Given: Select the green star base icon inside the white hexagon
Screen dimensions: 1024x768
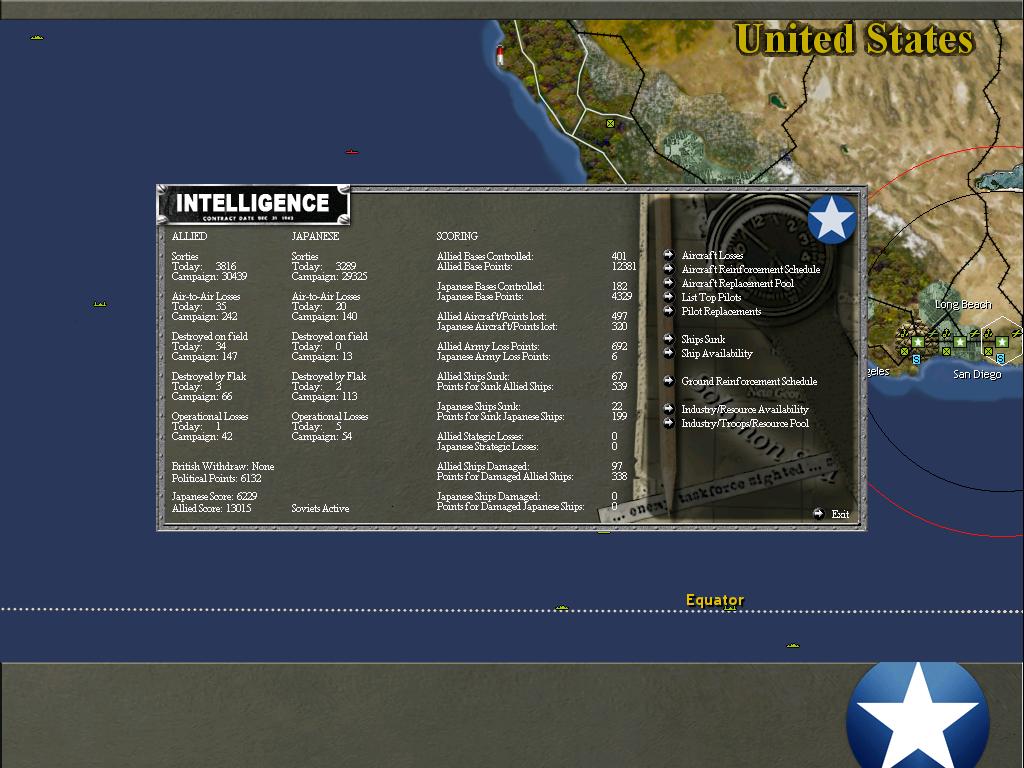Looking at the screenshot, I should pos(1002,342).
